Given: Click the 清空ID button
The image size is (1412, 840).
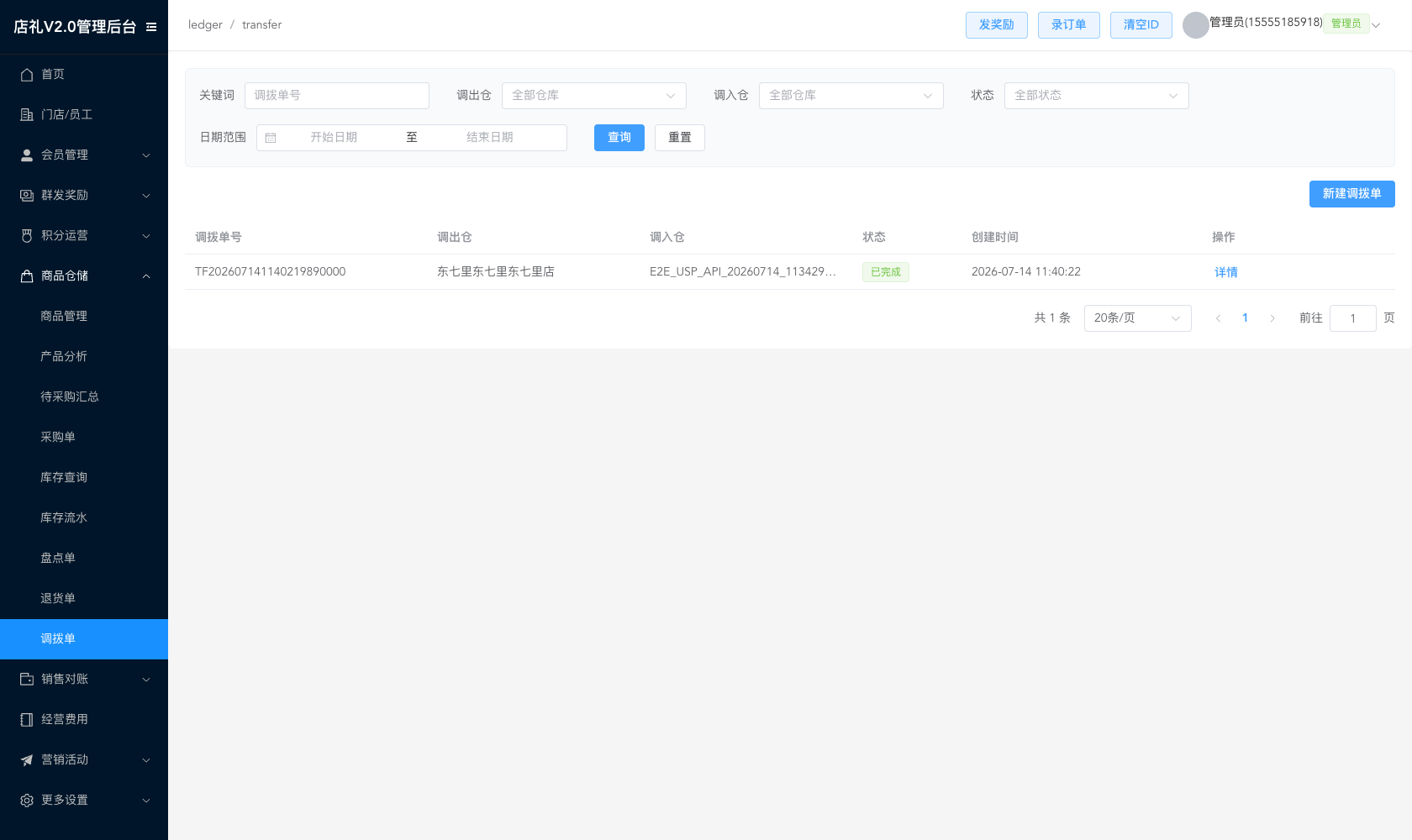Looking at the screenshot, I should click(x=1141, y=25).
